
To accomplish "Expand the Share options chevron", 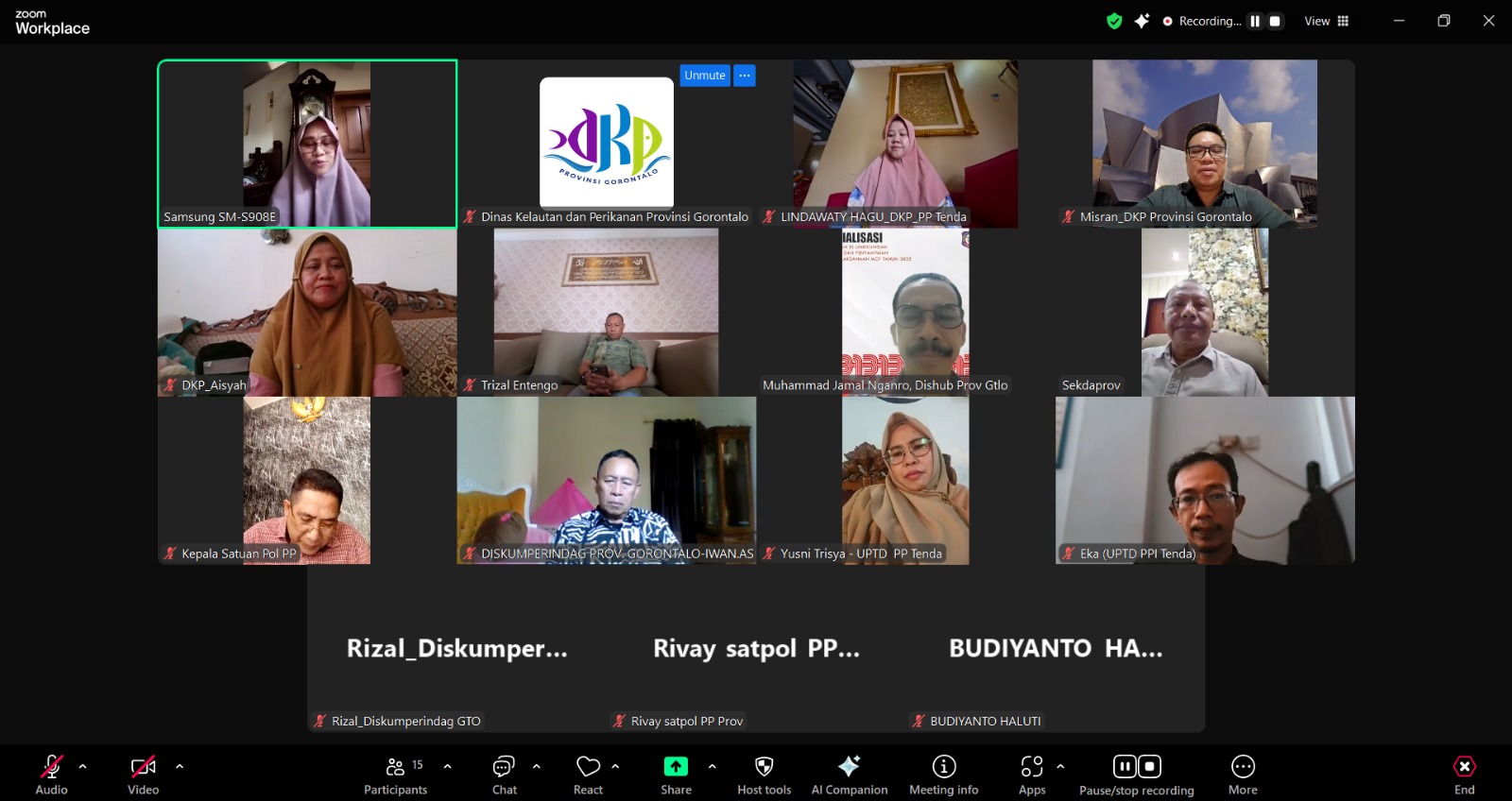I will point(712,766).
